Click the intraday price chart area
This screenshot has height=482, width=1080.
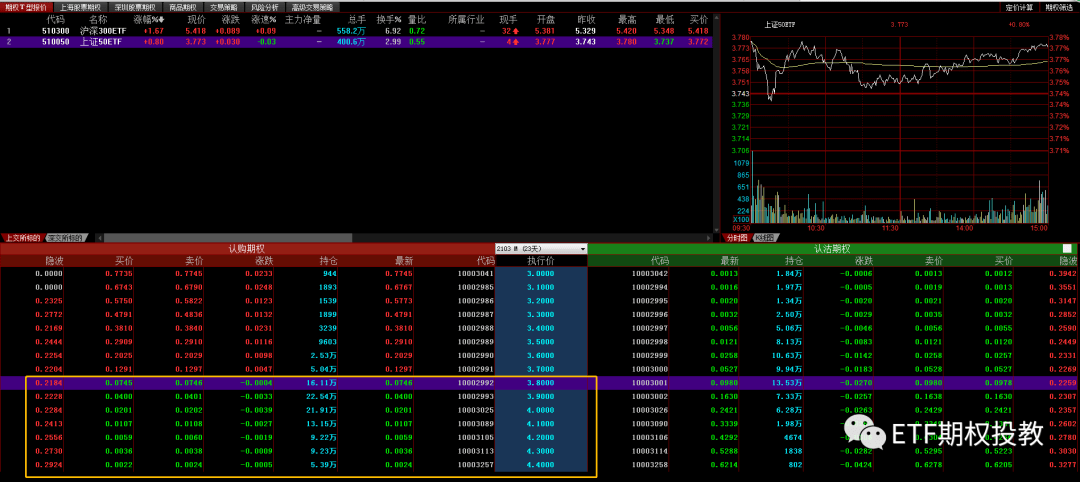[899, 93]
